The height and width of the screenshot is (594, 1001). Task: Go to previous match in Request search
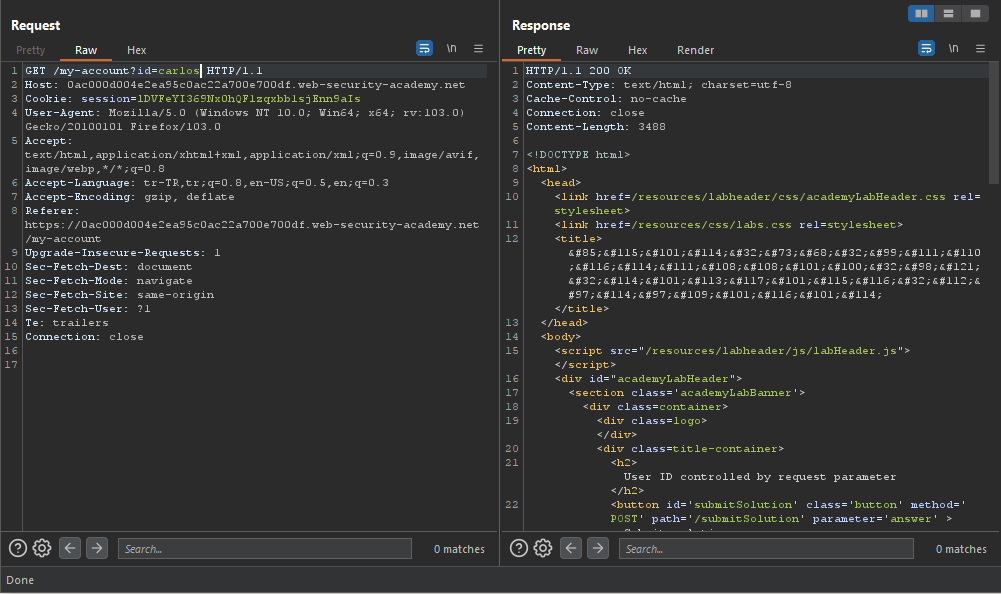click(x=70, y=548)
